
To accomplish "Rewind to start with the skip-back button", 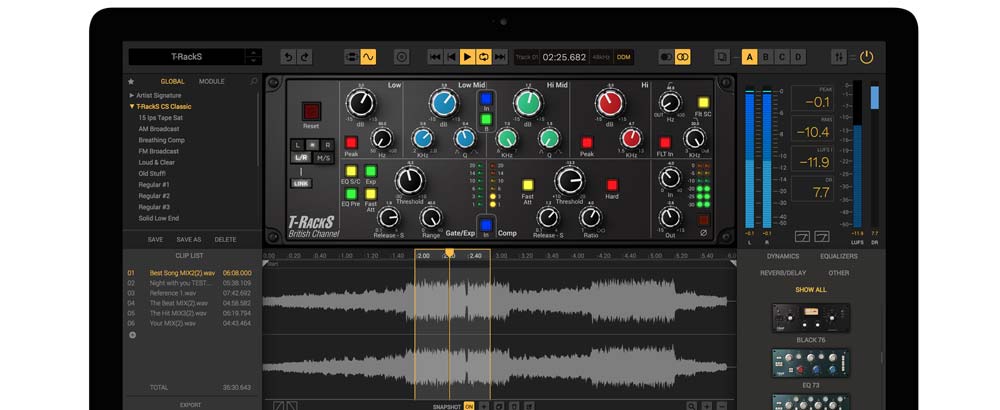I will coord(436,57).
